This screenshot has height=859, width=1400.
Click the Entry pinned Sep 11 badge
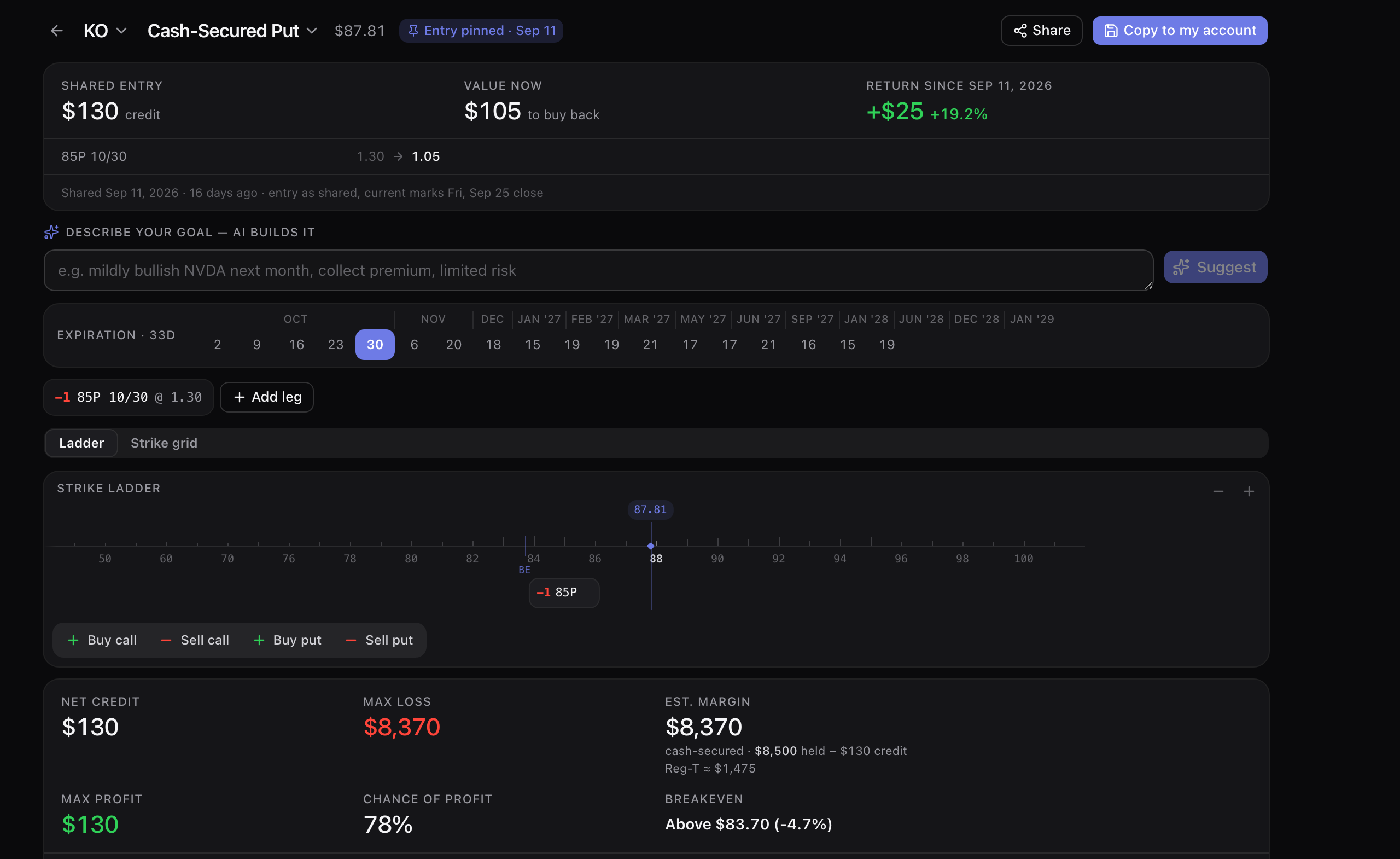(481, 31)
